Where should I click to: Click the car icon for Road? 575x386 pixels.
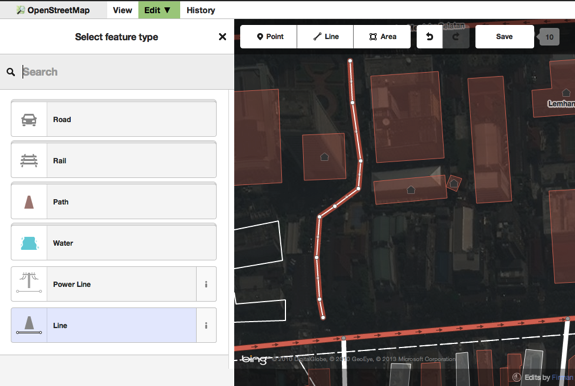[x=29, y=120]
